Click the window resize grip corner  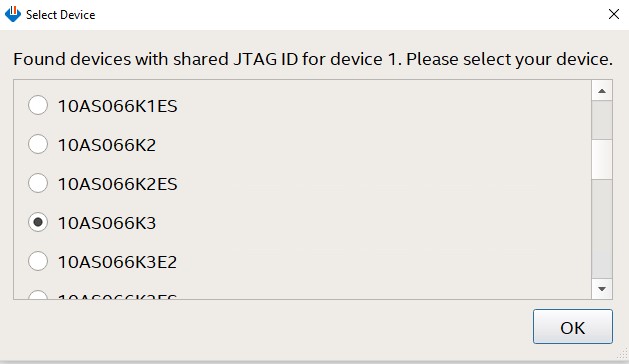tap(623, 353)
